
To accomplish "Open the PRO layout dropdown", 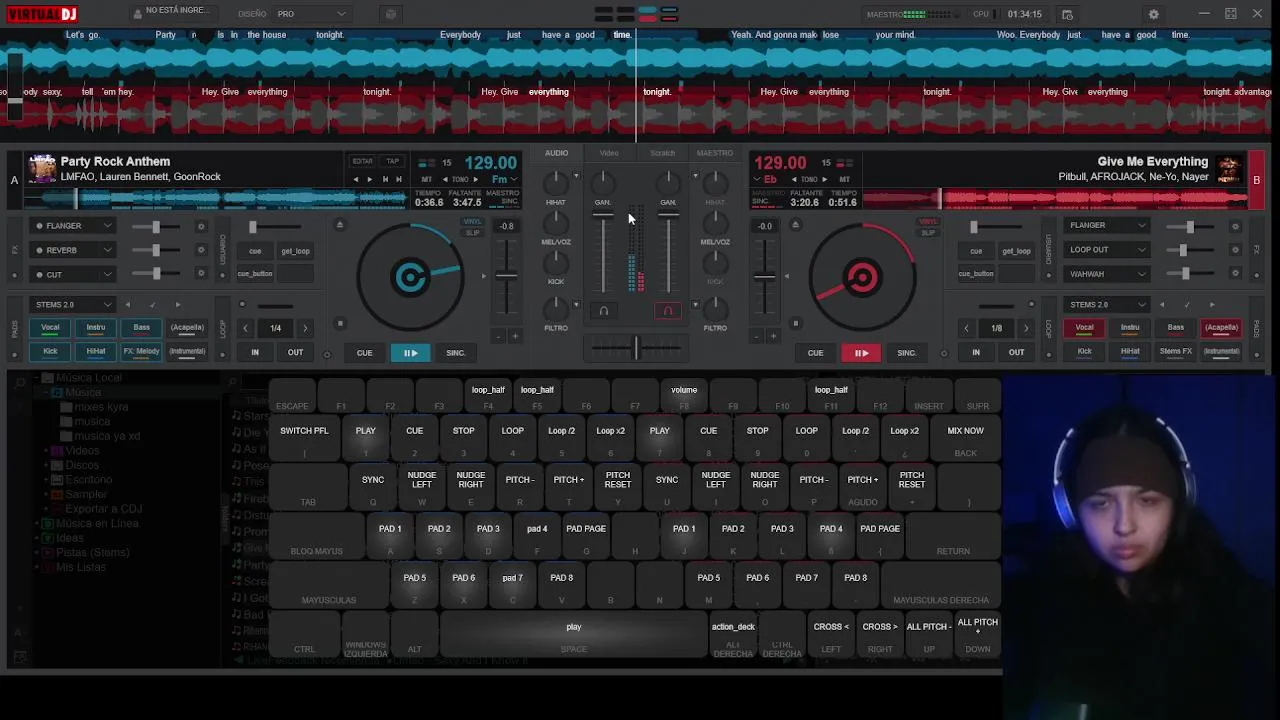I will (312, 14).
